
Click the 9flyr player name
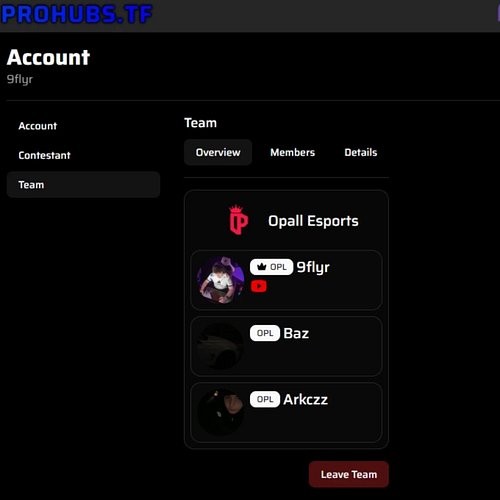[x=313, y=267]
